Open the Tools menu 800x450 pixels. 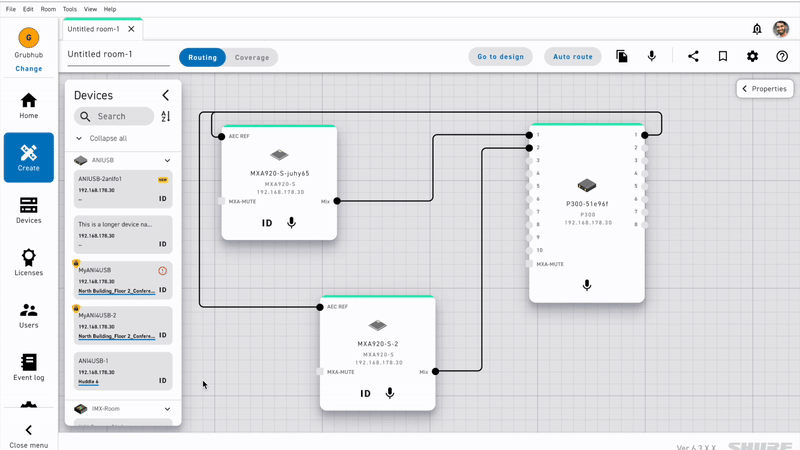(x=70, y=9)
